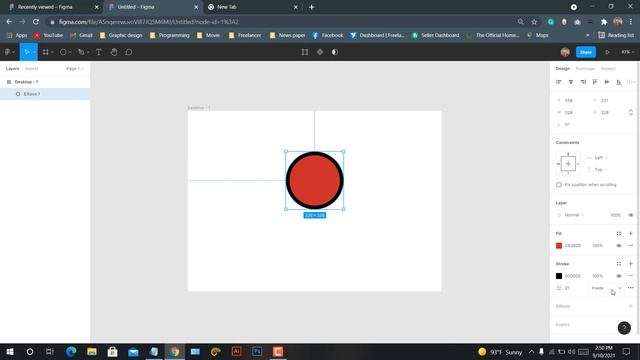This screenshot has height=360, width=640.
Task: Open the Facebook bookmark
Action: (x=328, y=36)
